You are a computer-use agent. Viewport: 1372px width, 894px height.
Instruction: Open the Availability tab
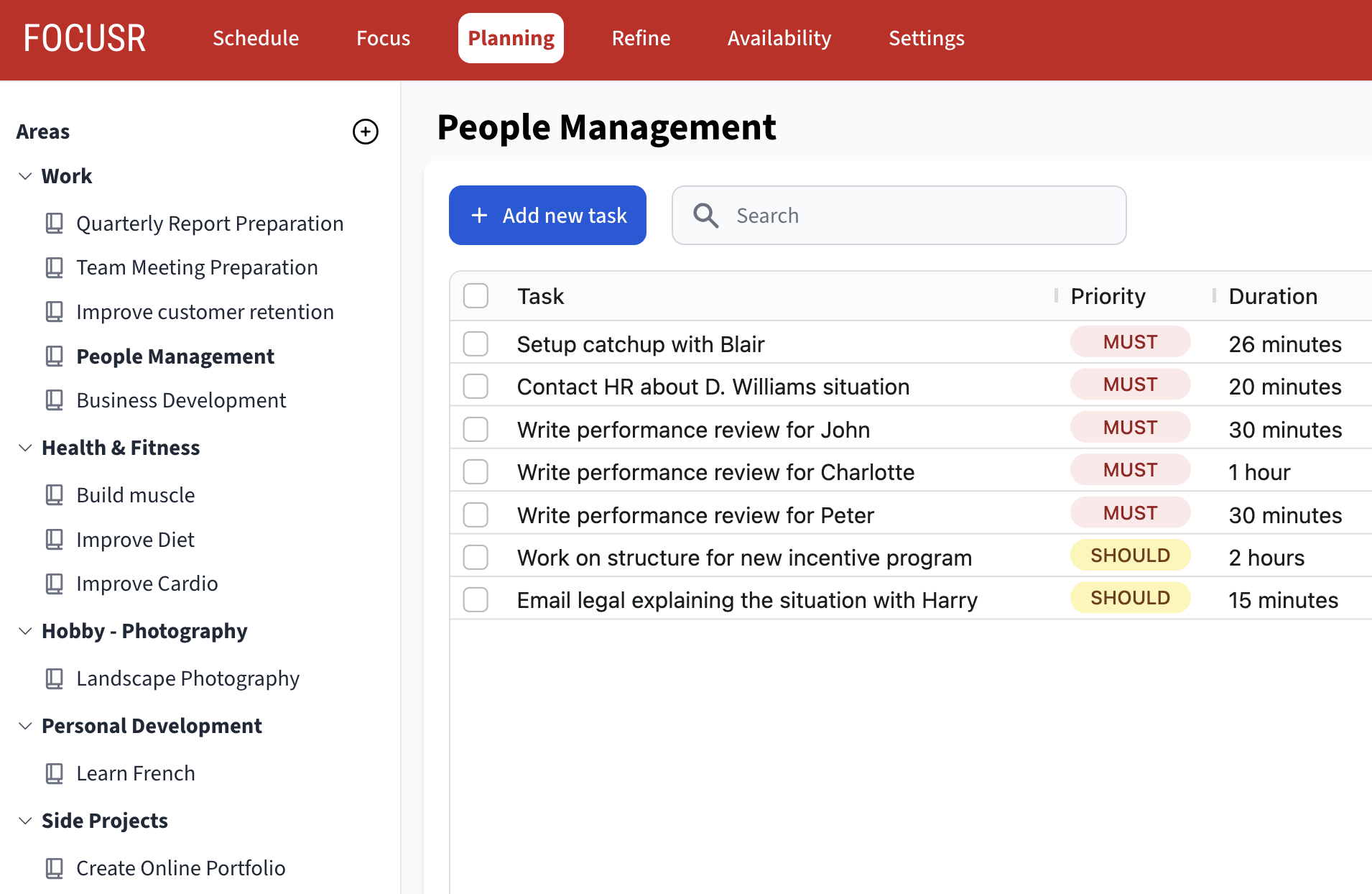779,38
